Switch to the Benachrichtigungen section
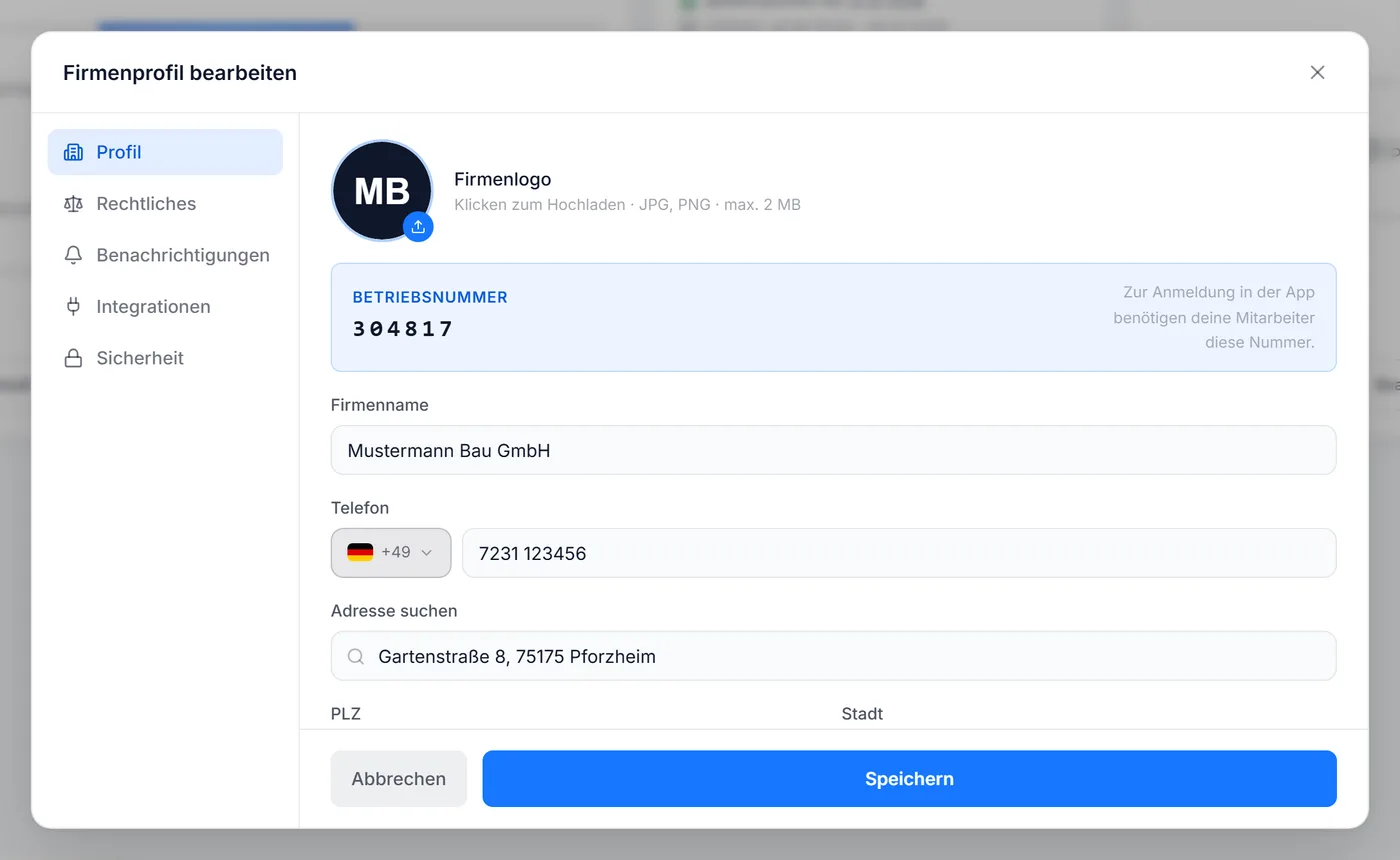Image resolution: width=1400 pixels, height=860 pixels. point(165,255)
